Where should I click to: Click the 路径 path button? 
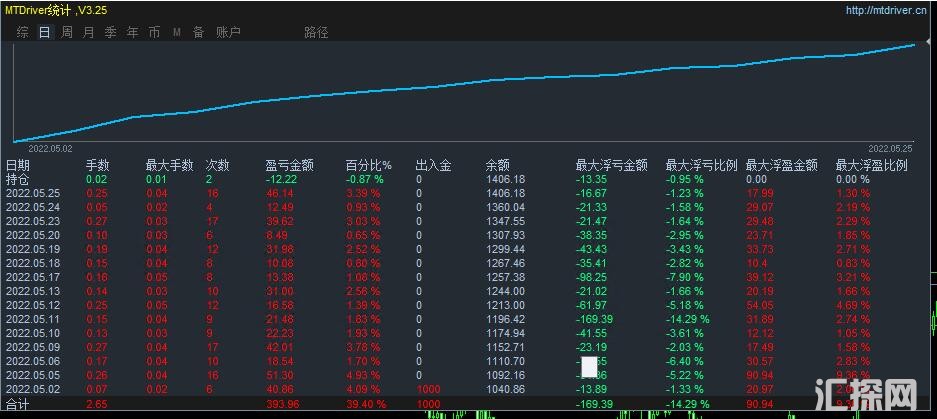[316, 32]
